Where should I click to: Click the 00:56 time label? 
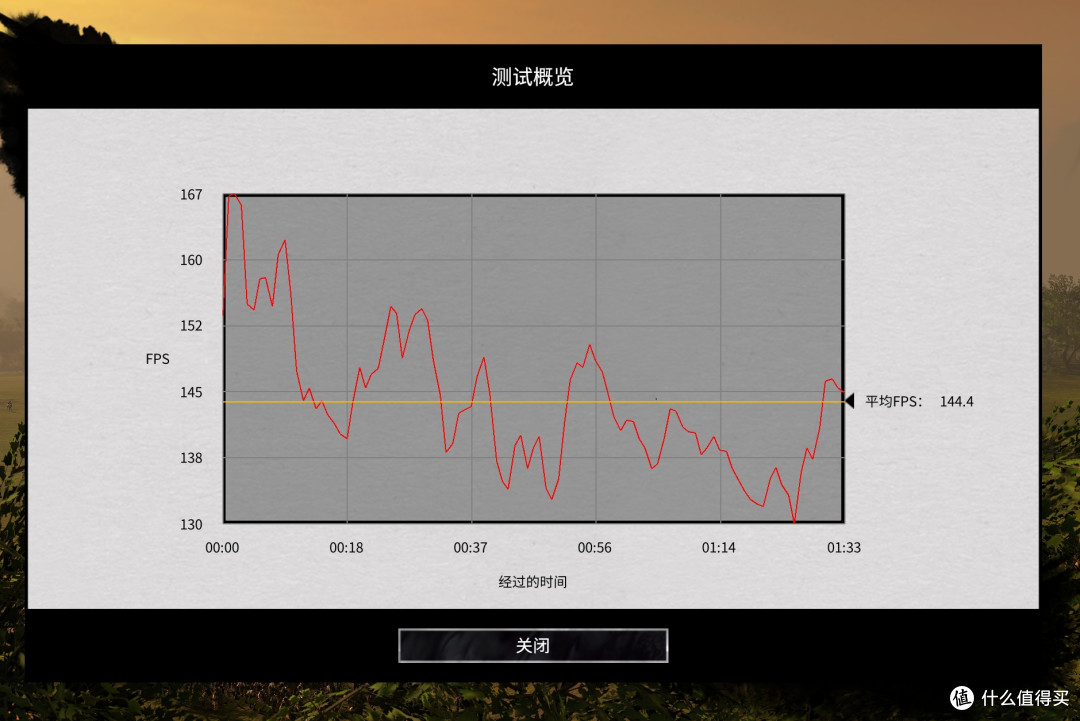594,547
